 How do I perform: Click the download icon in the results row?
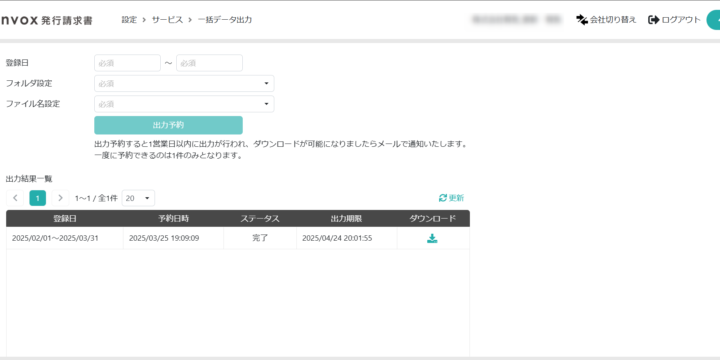tap(432, 238)
